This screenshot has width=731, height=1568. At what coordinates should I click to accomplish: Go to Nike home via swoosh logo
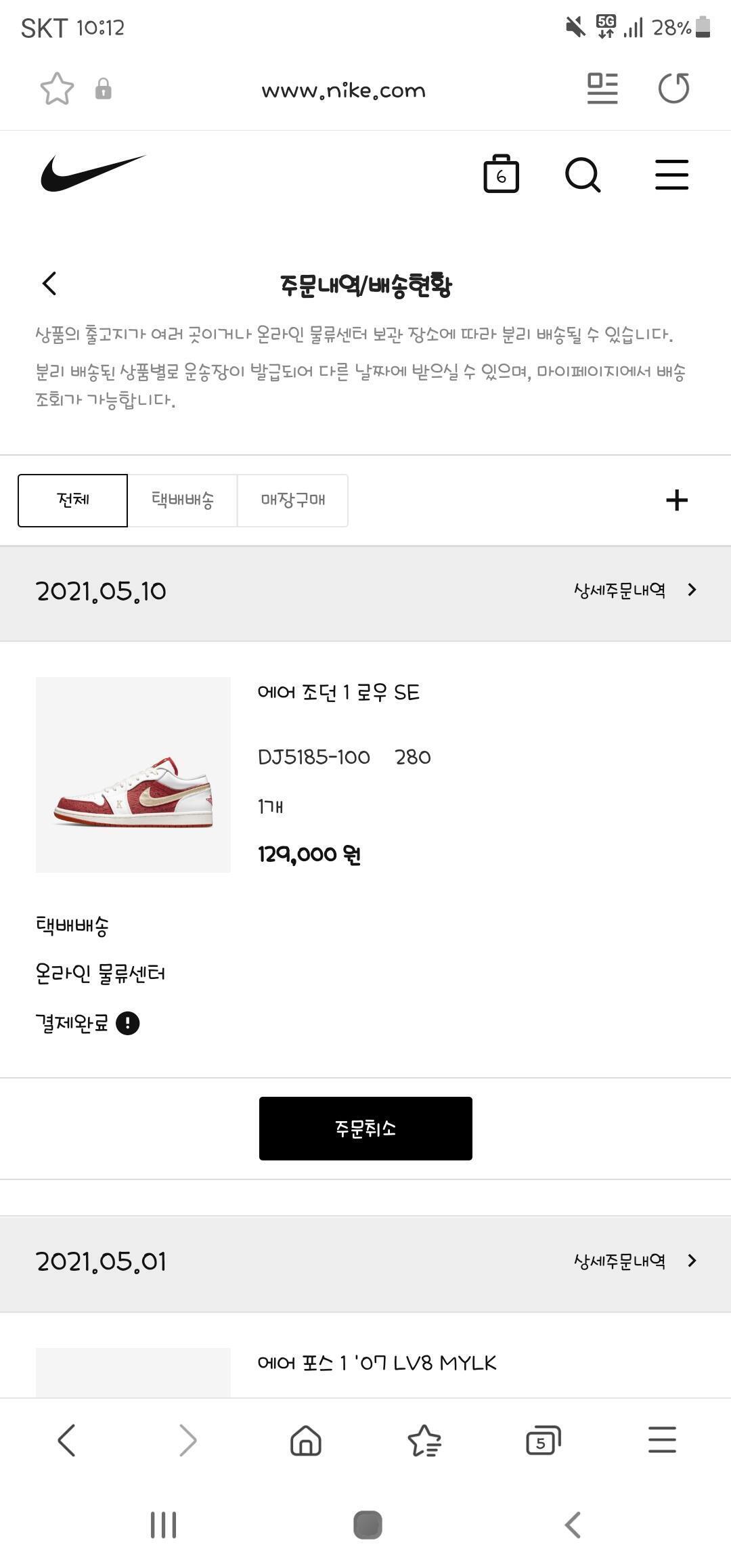[93, 173]
